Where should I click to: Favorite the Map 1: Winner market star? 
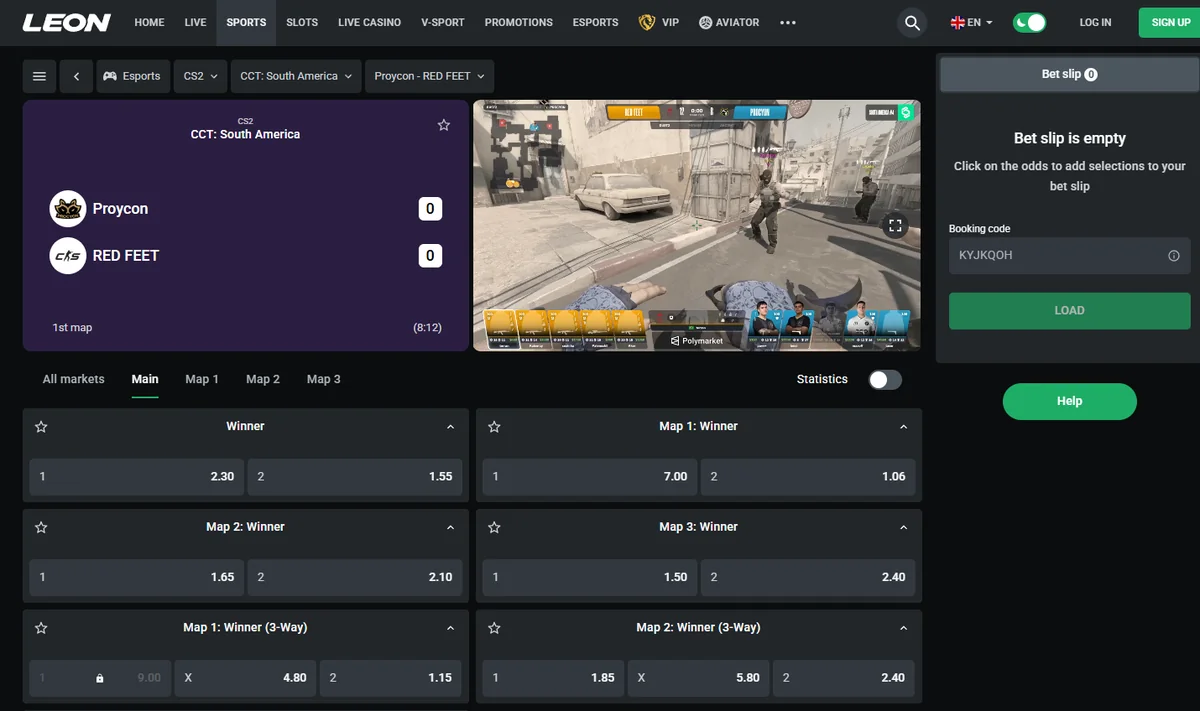494,426
